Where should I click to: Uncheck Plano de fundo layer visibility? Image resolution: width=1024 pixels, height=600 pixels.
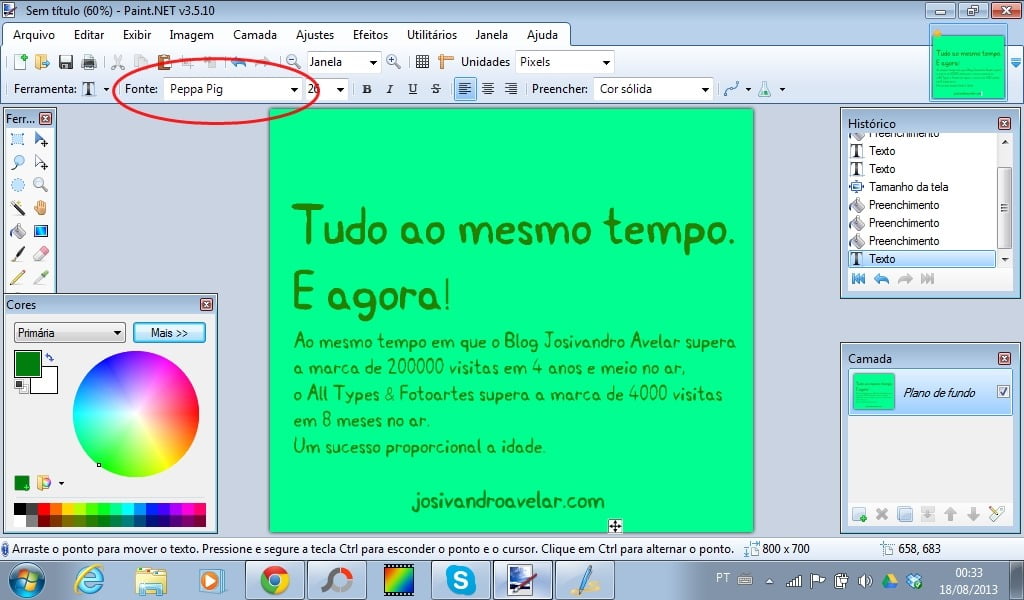(x=1003, y=392)
